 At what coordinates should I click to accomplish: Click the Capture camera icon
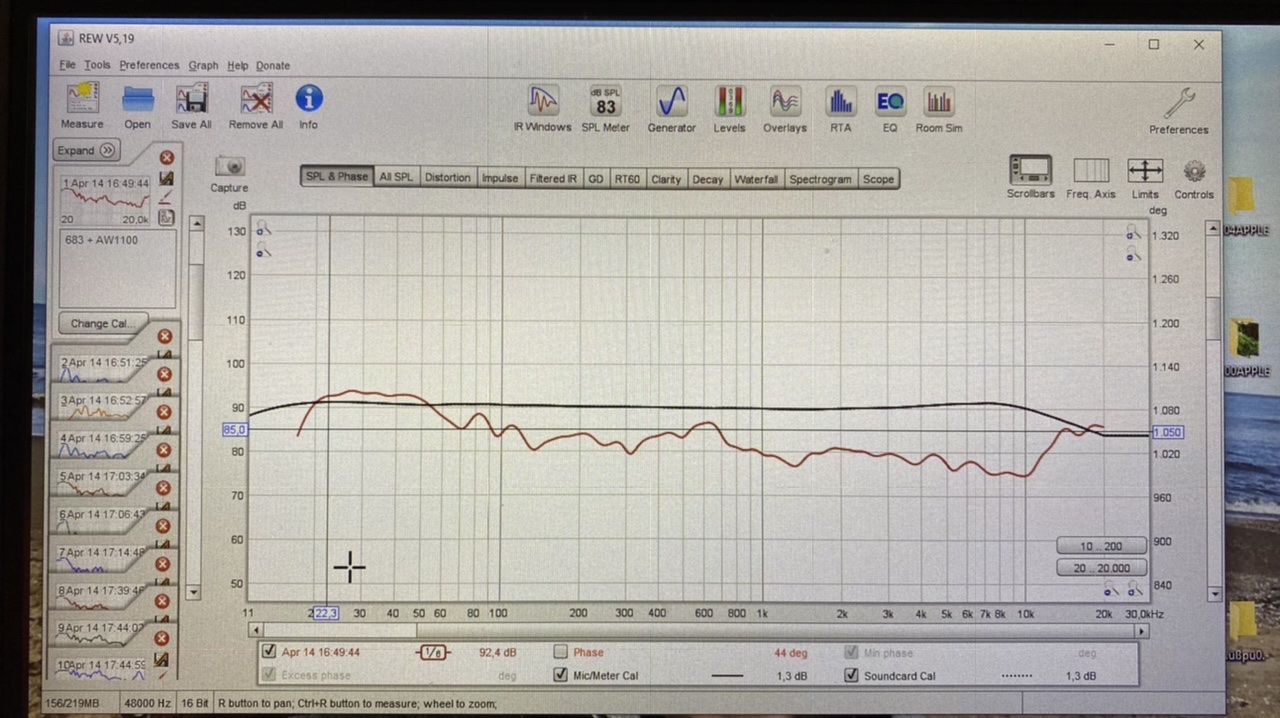coord(229,166)
